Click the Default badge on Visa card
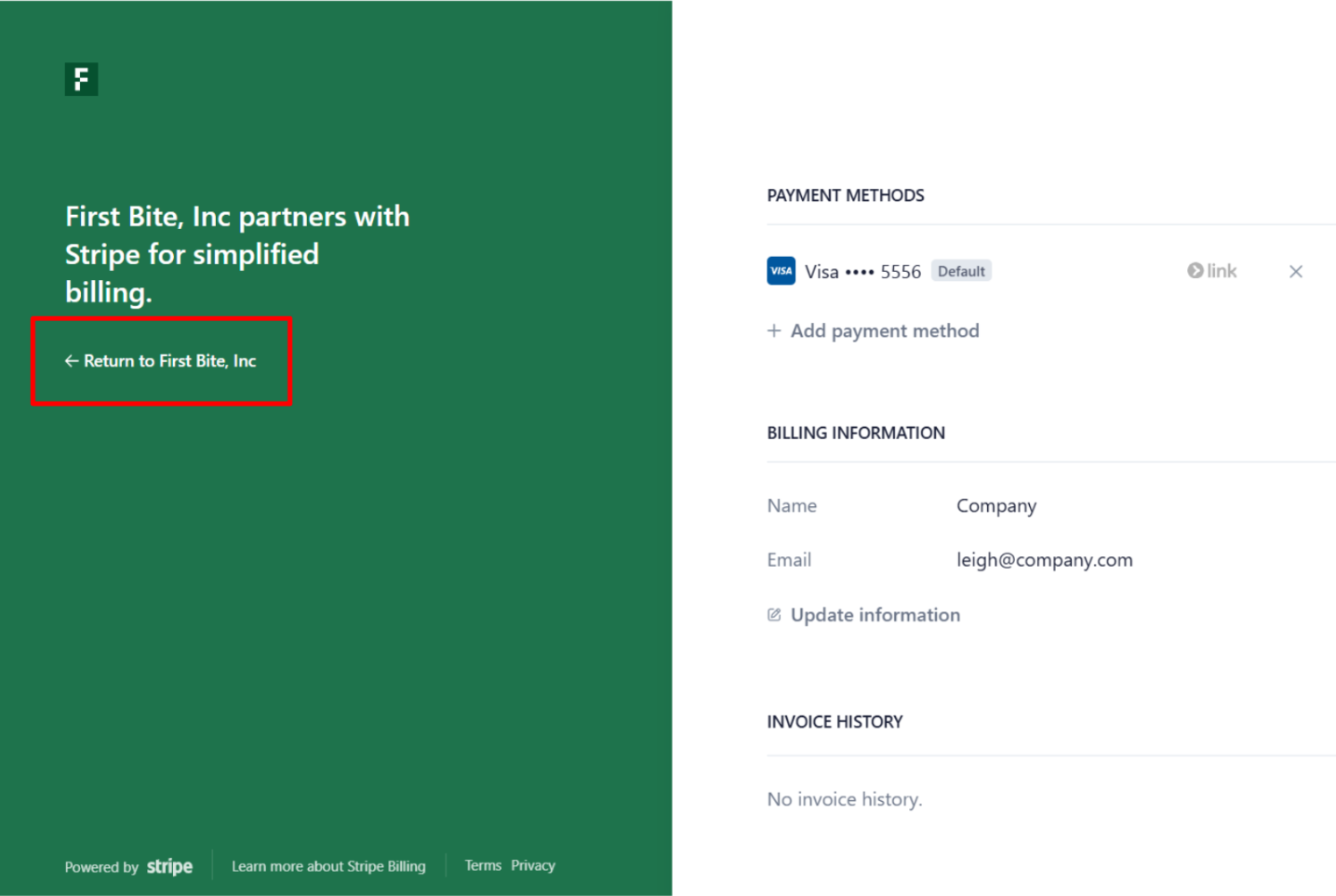This screenshot has height=896, width=1336. (961, 271)
